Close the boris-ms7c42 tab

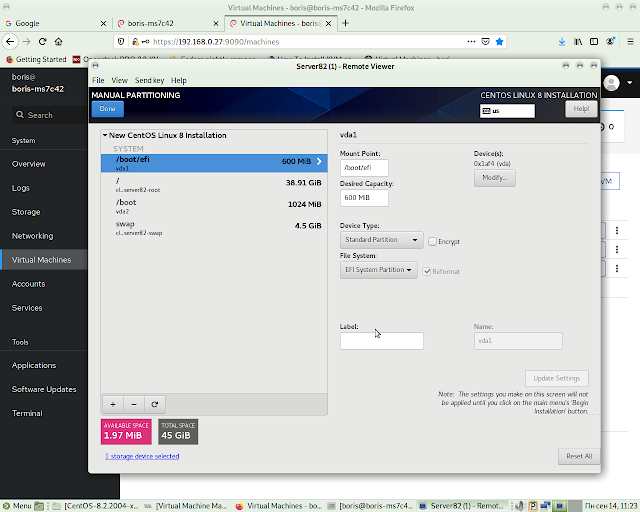coord(216,24)
